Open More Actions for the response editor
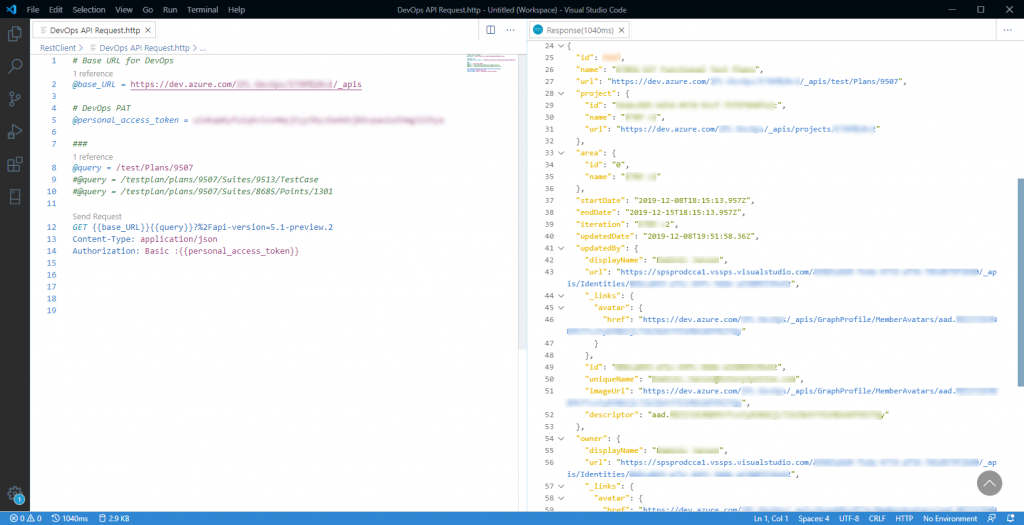The height and width of the screenshot is (525, 1024). [x=1008, y=30]
